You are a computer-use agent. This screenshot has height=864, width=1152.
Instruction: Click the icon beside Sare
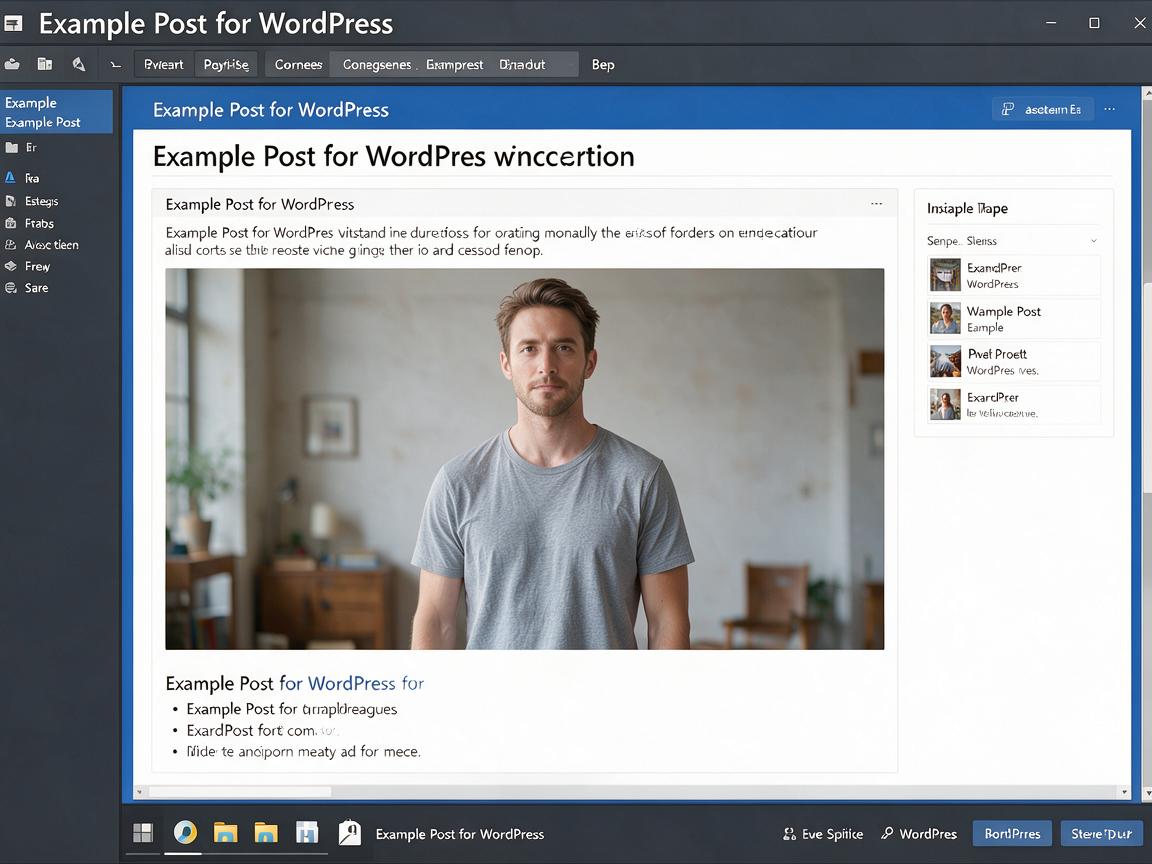tap(10, 288)
